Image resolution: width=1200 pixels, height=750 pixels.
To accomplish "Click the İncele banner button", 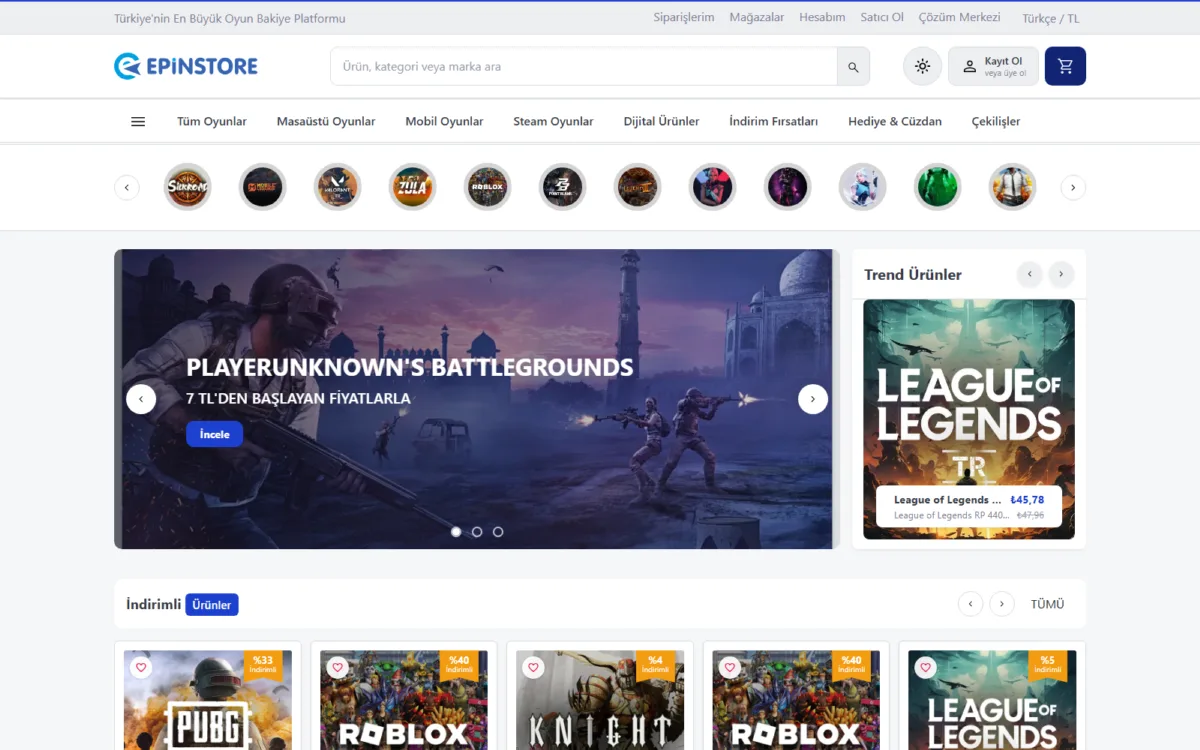I will (x=214, y=434).
